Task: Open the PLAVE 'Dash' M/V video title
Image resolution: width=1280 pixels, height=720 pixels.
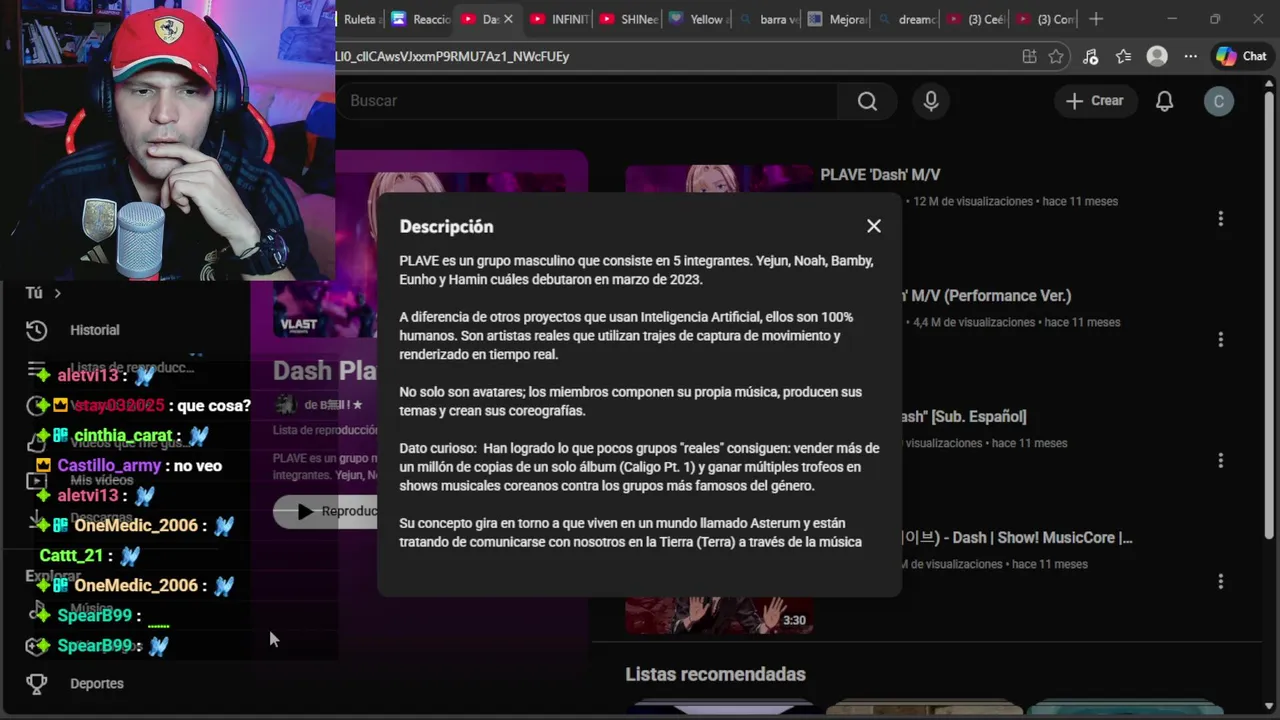Action: (x=880, y=175)
